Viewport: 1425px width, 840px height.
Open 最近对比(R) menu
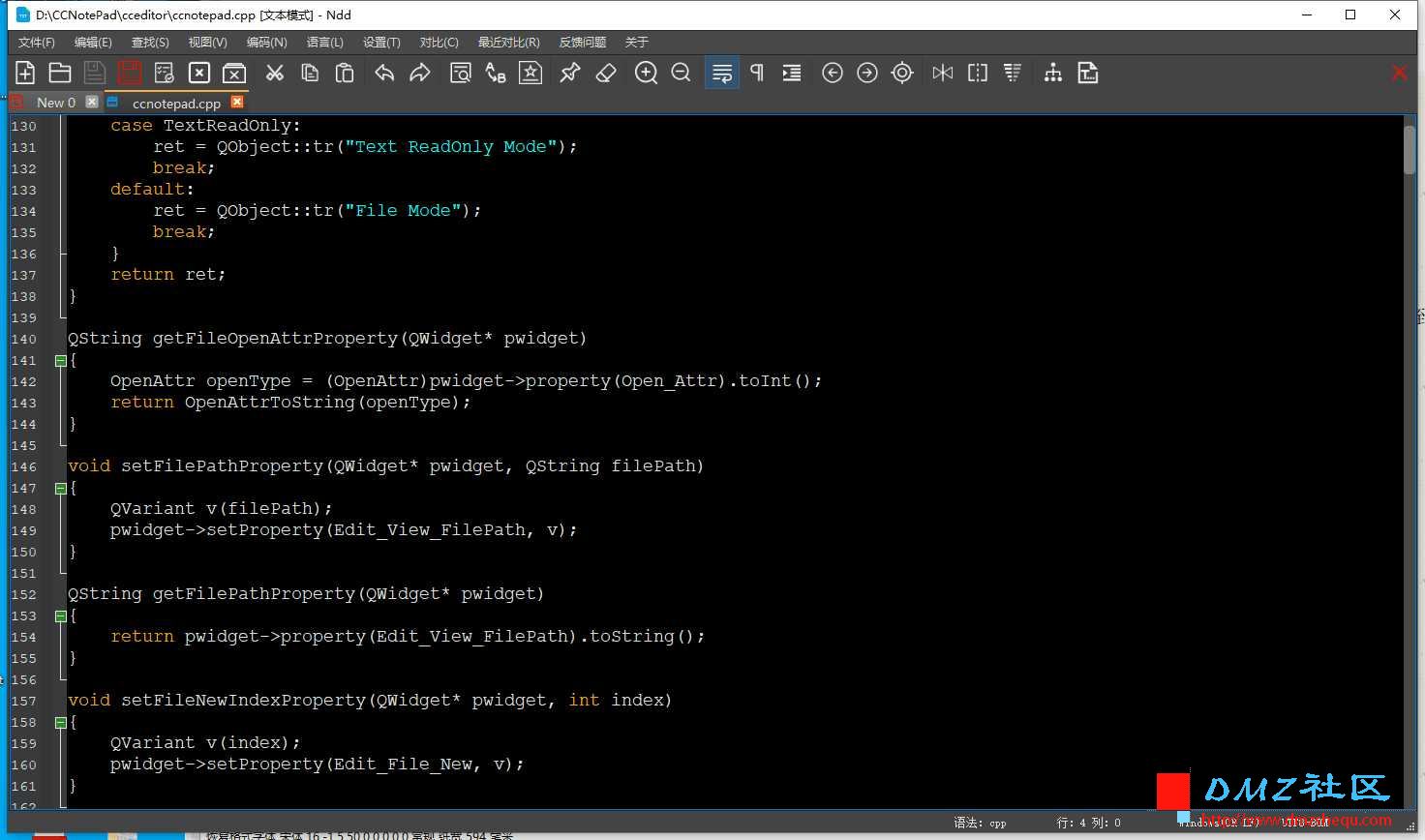tap(508, 43)
